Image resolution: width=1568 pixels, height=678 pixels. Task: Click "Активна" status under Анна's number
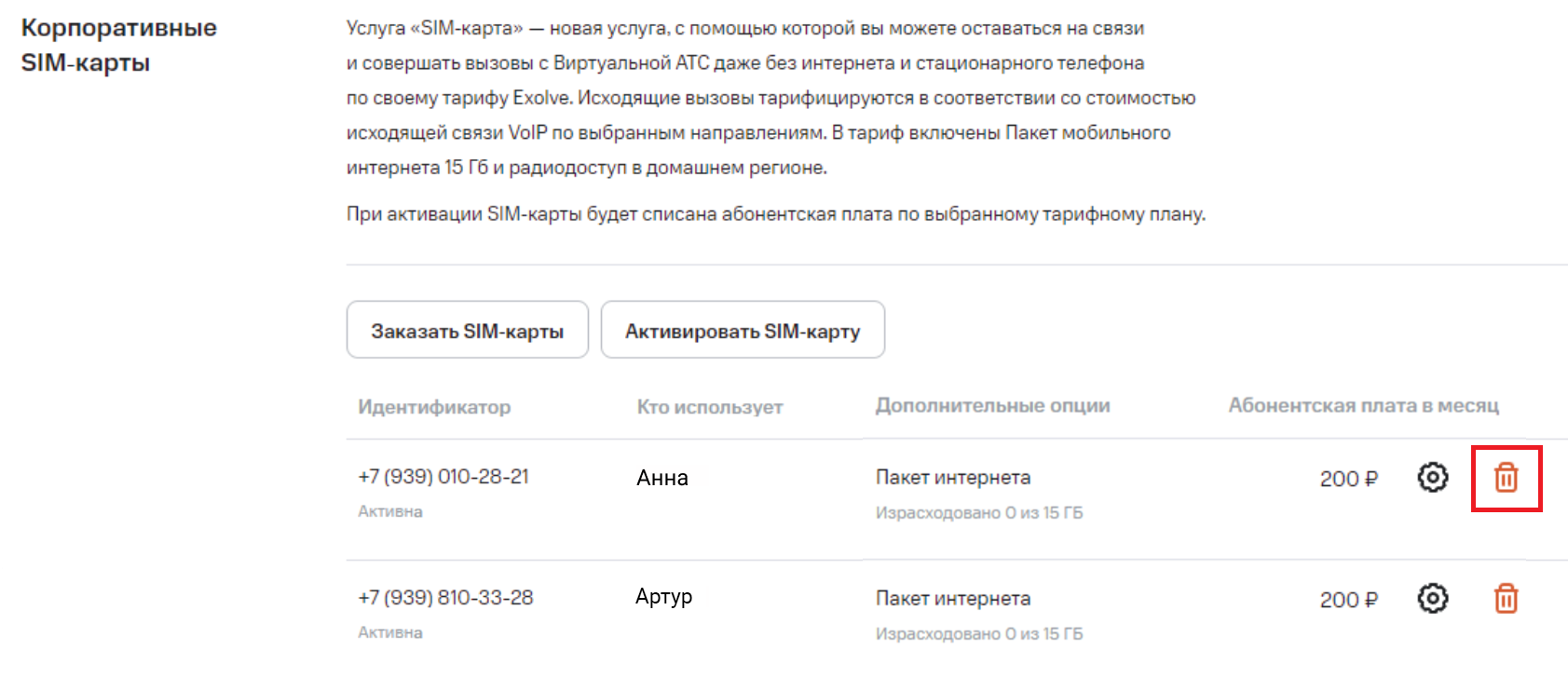click(x=390, y=511)
